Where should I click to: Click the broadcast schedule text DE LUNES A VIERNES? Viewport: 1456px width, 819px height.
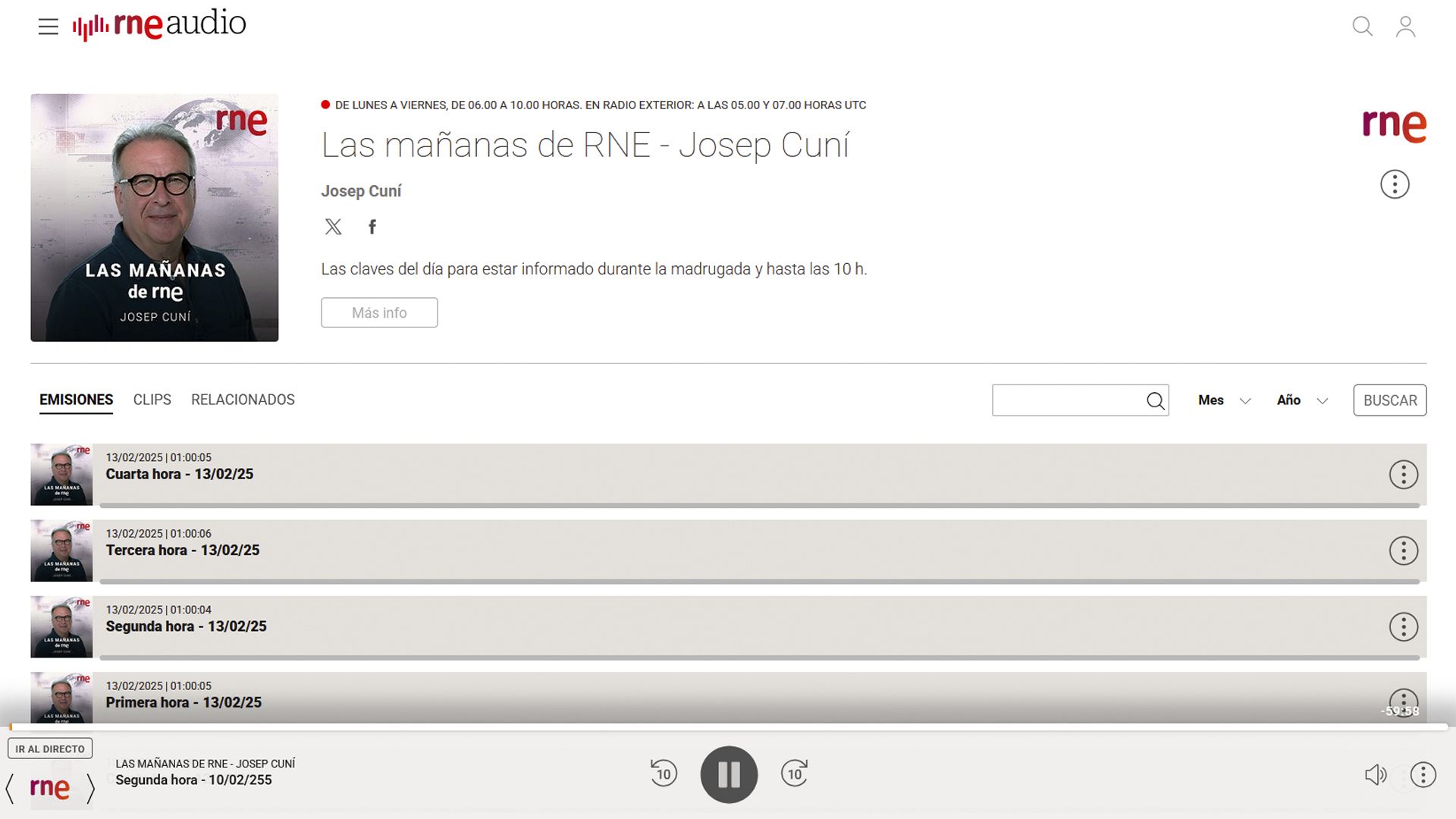click(601, 105)
